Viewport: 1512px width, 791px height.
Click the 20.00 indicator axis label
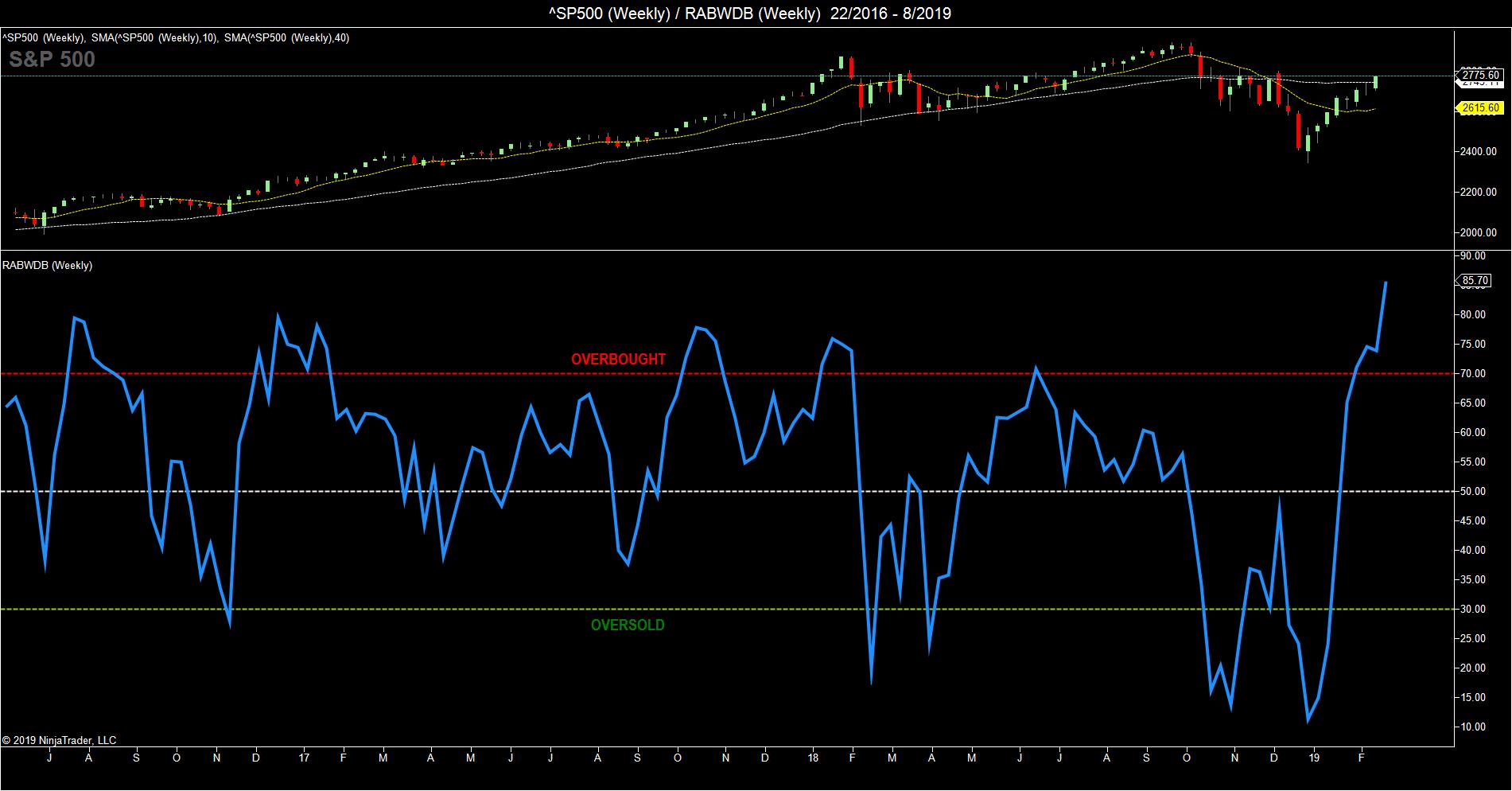point(1474,668)
